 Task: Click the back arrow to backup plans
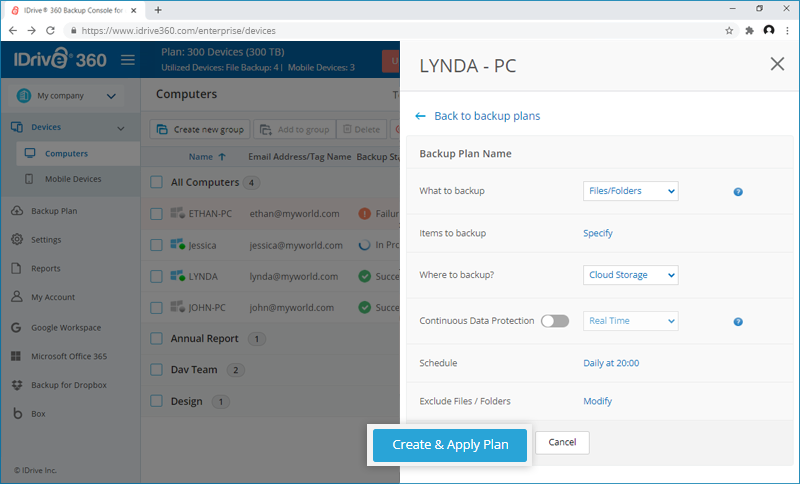tap(420, 116)
